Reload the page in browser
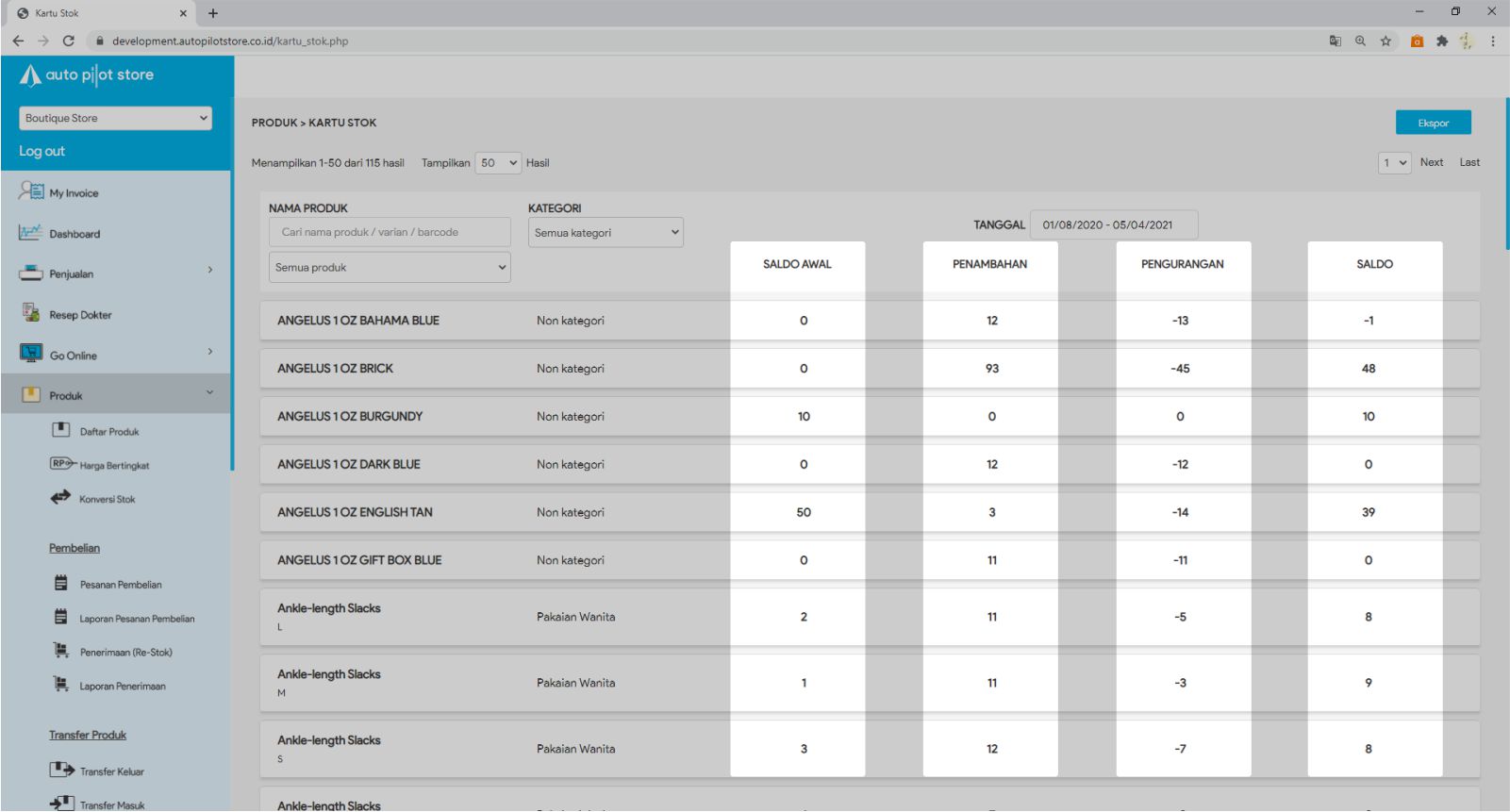The image size is (1510, 812). [68, 41]
